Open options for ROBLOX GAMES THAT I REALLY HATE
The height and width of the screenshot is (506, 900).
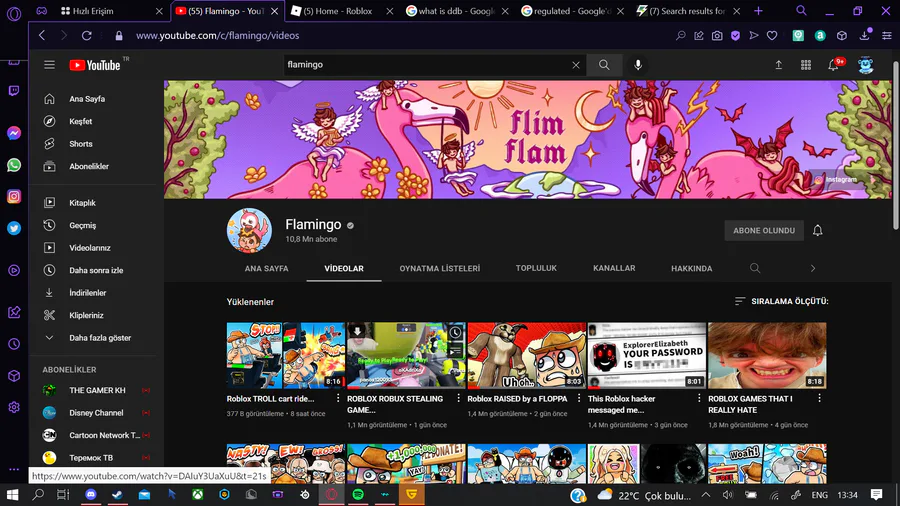click(x=819, y=398)
